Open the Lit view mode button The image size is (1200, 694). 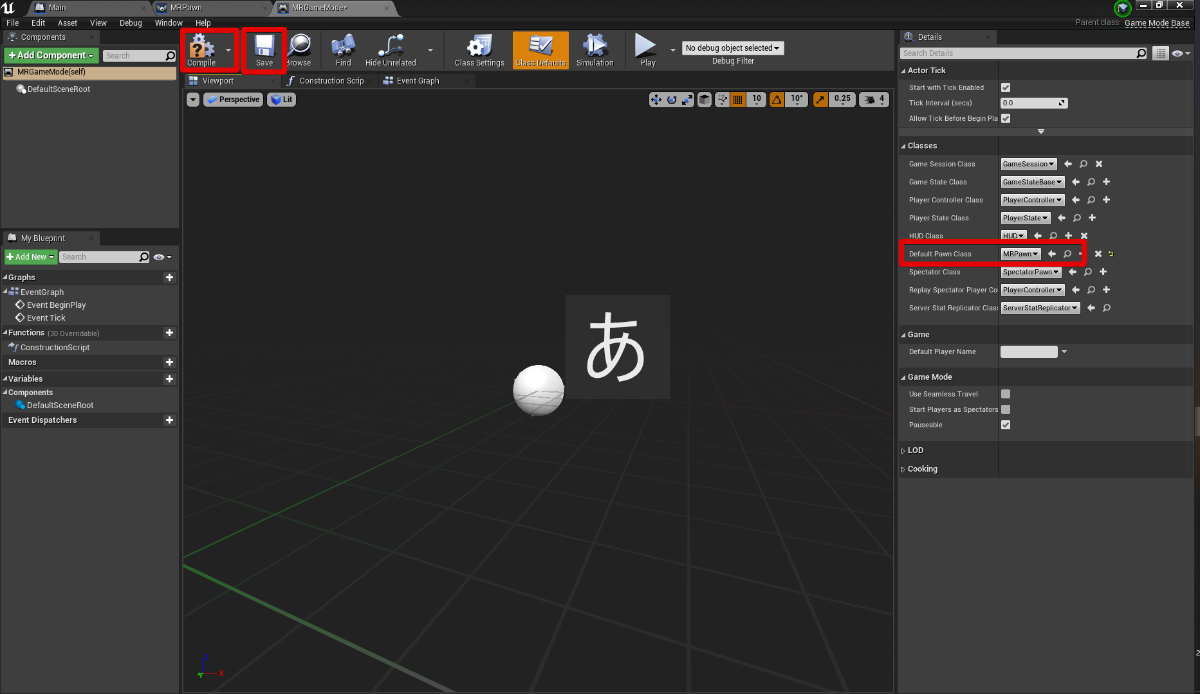[281, 100]
